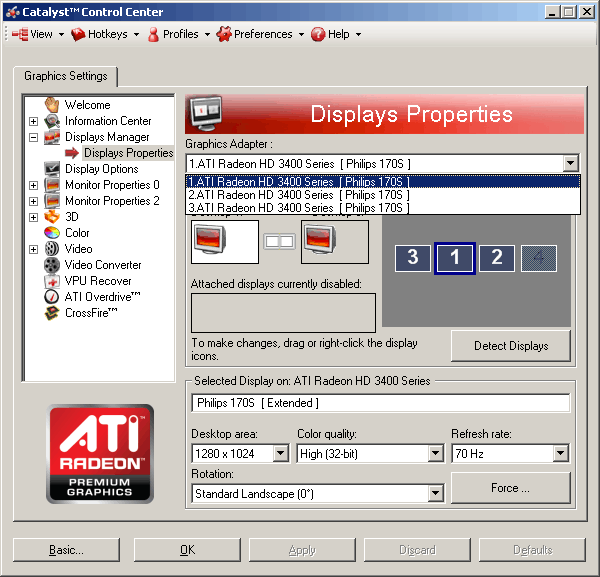The height and width of the screenshot is (577, 600).
Task: Click the attached disabled displays box
Action: (x=283, y=313)
